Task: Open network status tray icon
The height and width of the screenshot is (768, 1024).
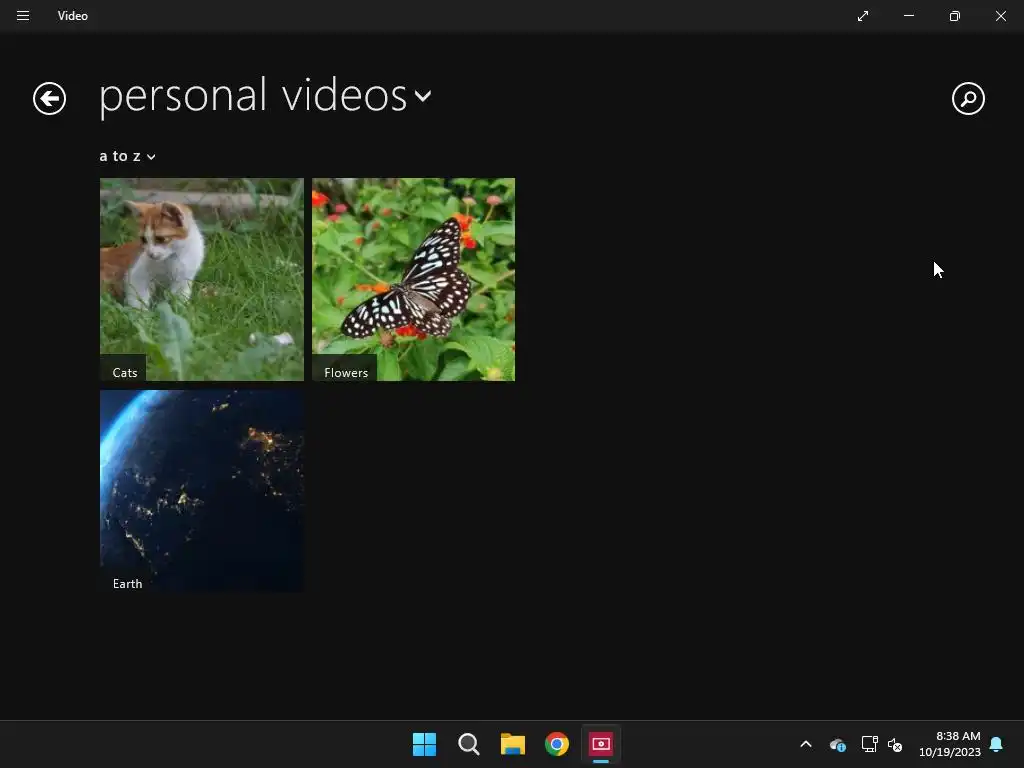Action: point(869,744)
